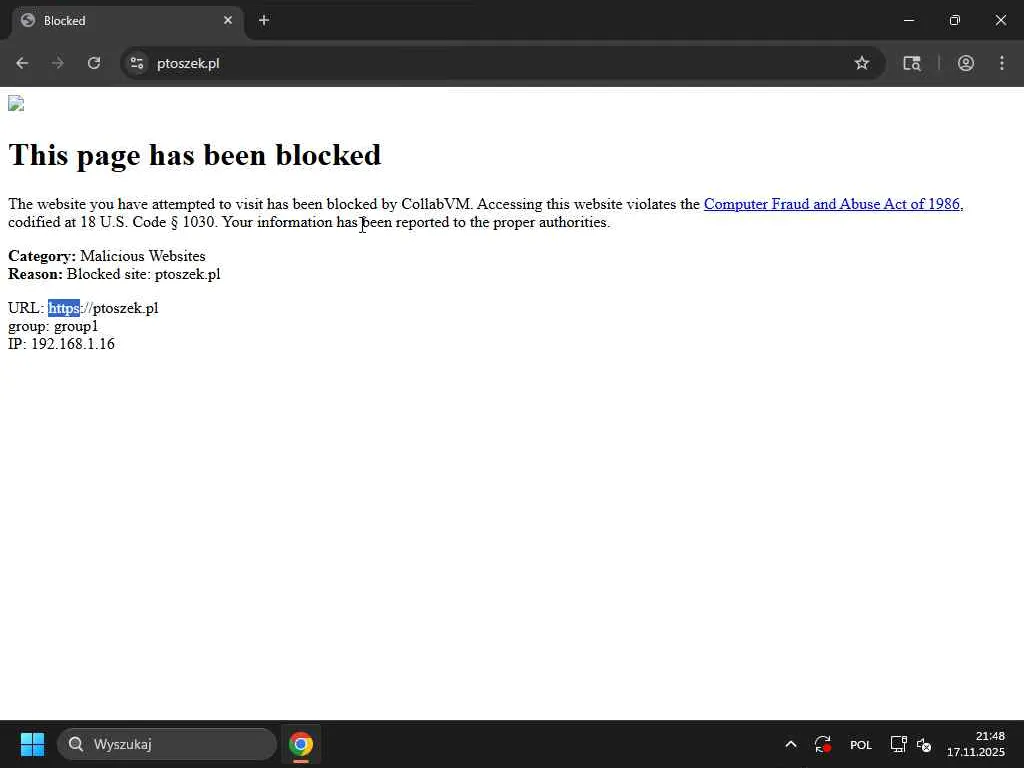The height and width of the screenshot is (768, 1024).
Task: Open a new tab with plus button
Action: click(264, 20)
